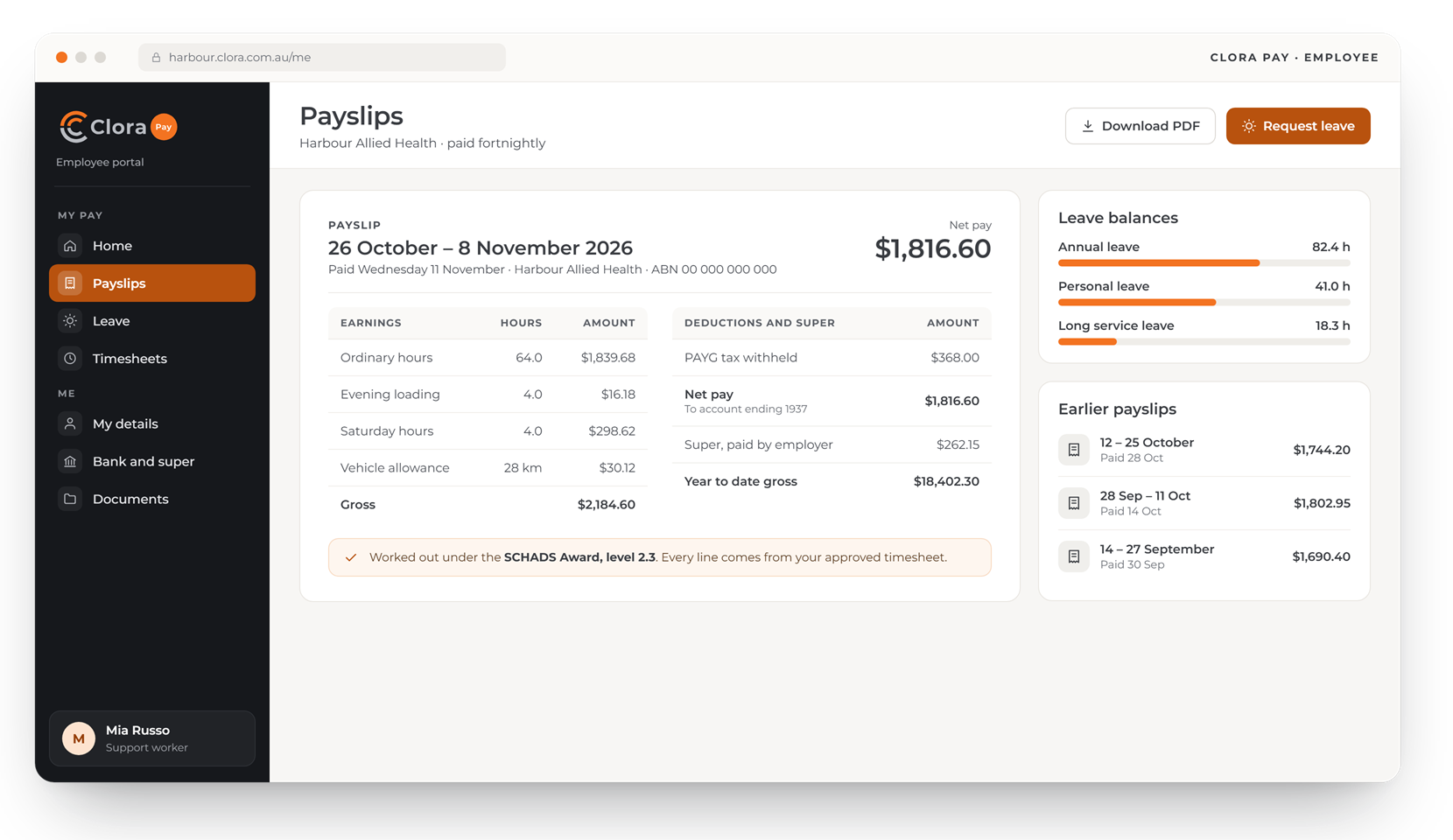Click the Timesheets clock icon
1453x840 pixels.
pos(70,359)
